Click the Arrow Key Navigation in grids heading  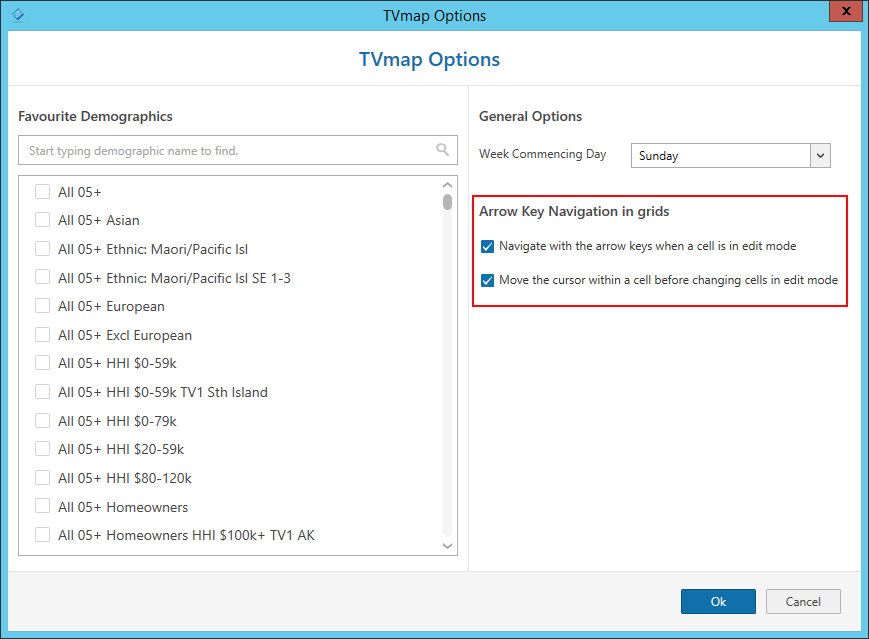coord(574,212)
